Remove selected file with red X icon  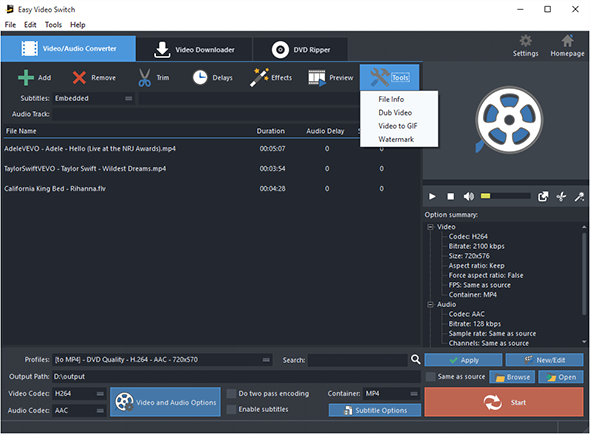[79, 78]
